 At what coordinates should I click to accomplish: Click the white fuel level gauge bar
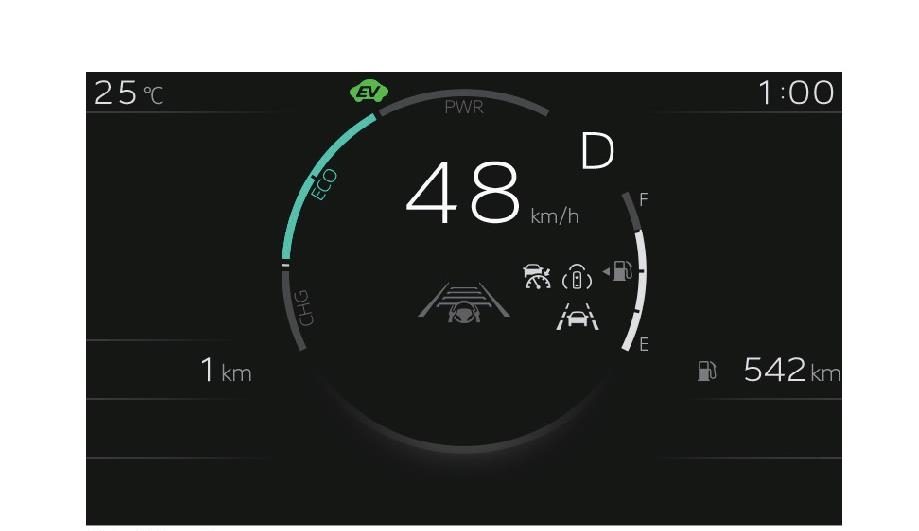639,290
